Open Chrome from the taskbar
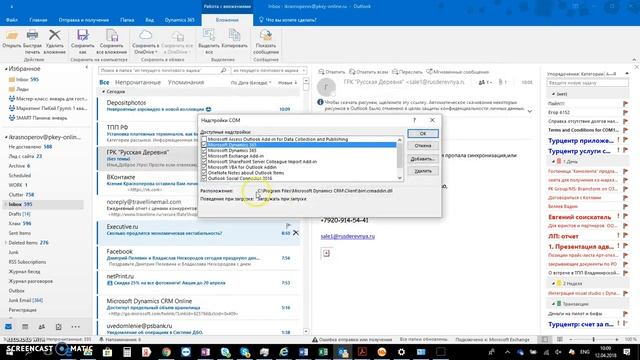The height and width of the screenshot is (360, 640). tap(166, 352)
